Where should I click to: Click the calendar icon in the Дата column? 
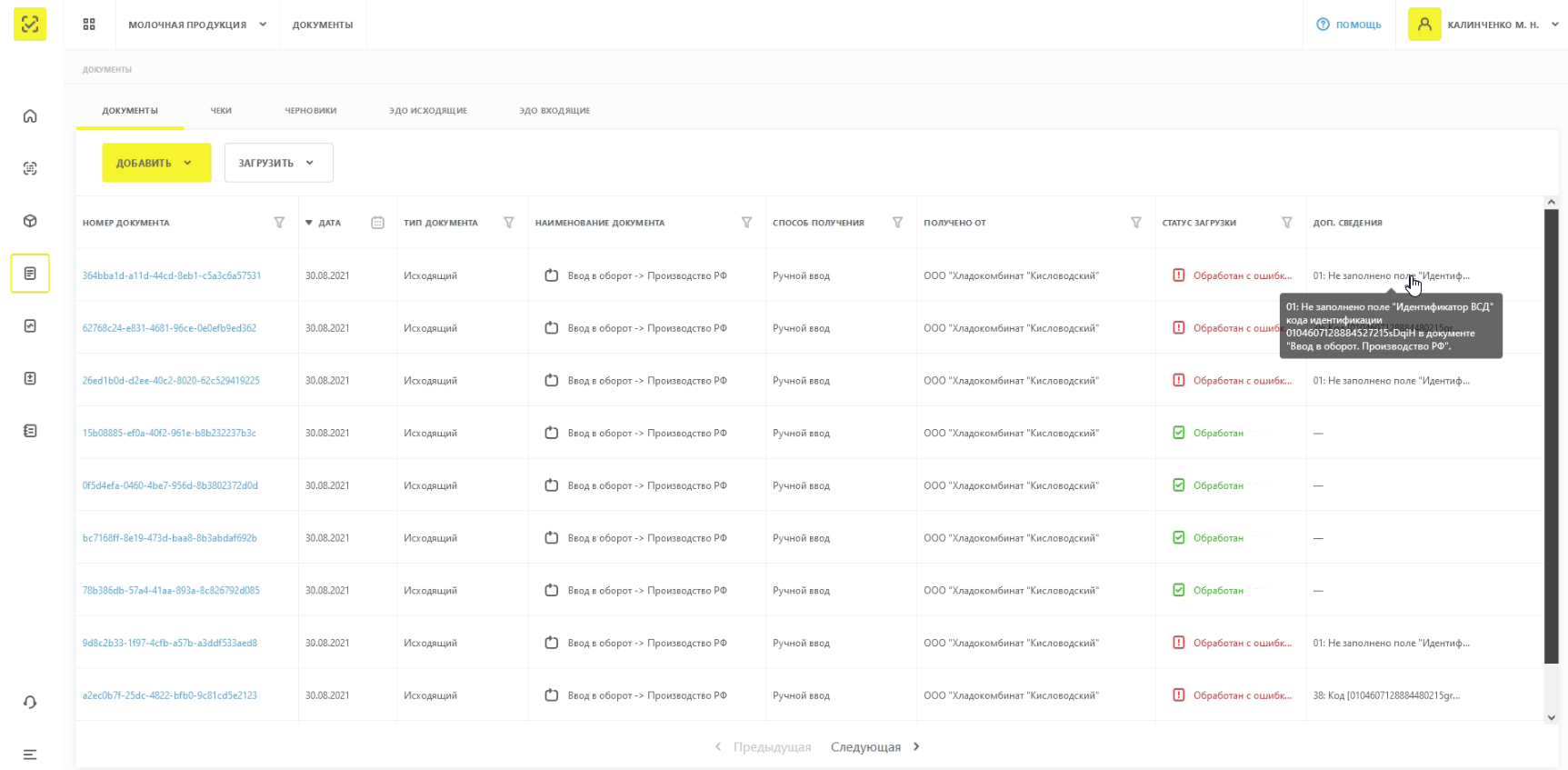377,223
